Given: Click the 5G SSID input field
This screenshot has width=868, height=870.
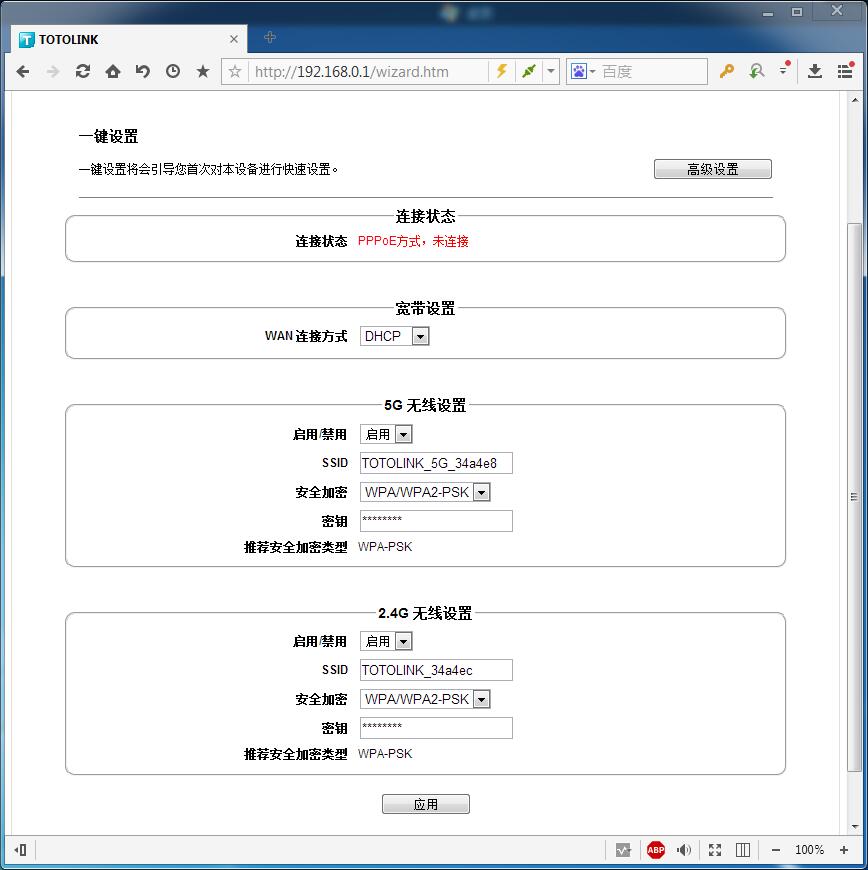Looking at the screenshot, I should (436, 463).
